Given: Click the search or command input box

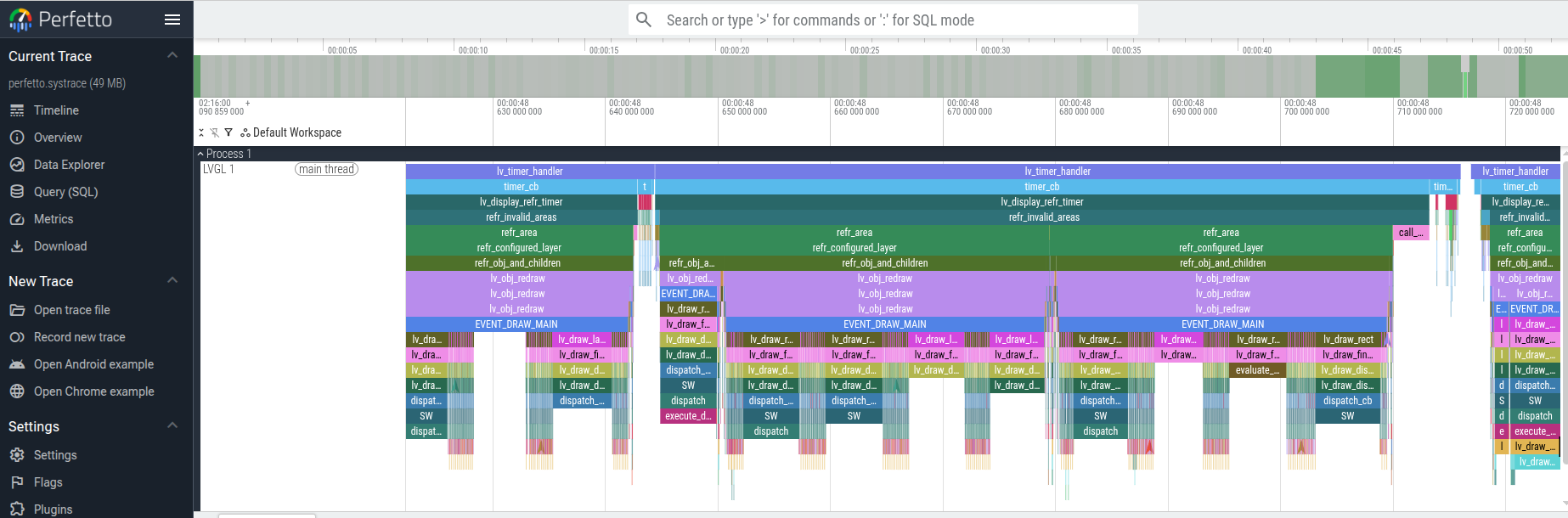Looking at the screenshot, I should 883,20.
